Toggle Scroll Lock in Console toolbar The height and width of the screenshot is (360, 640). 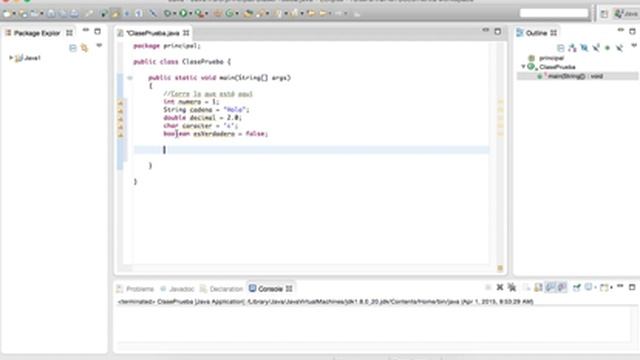pyautogui.click(x=538, y=288)
